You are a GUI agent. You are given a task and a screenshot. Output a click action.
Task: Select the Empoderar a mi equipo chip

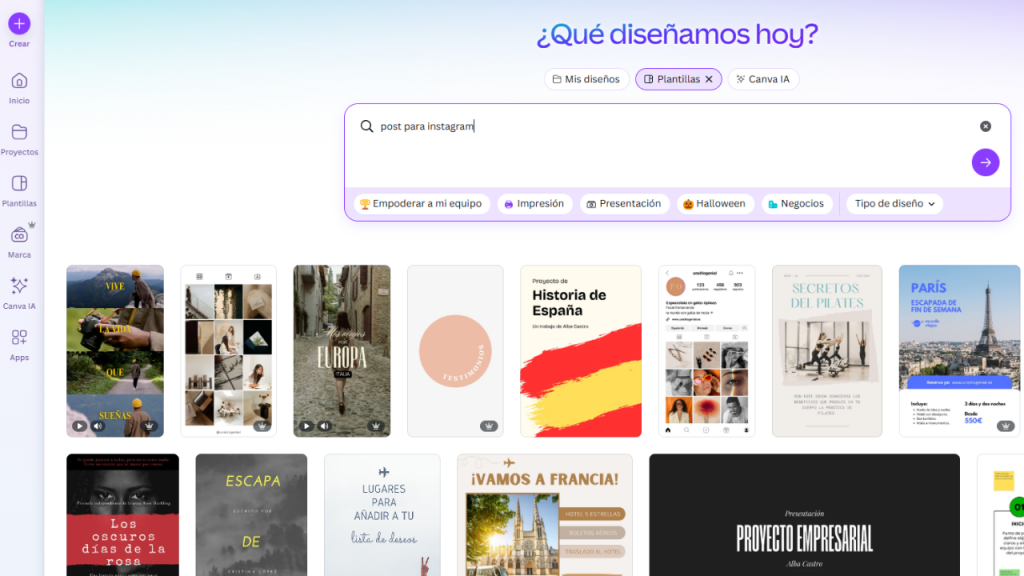(421, 204)
